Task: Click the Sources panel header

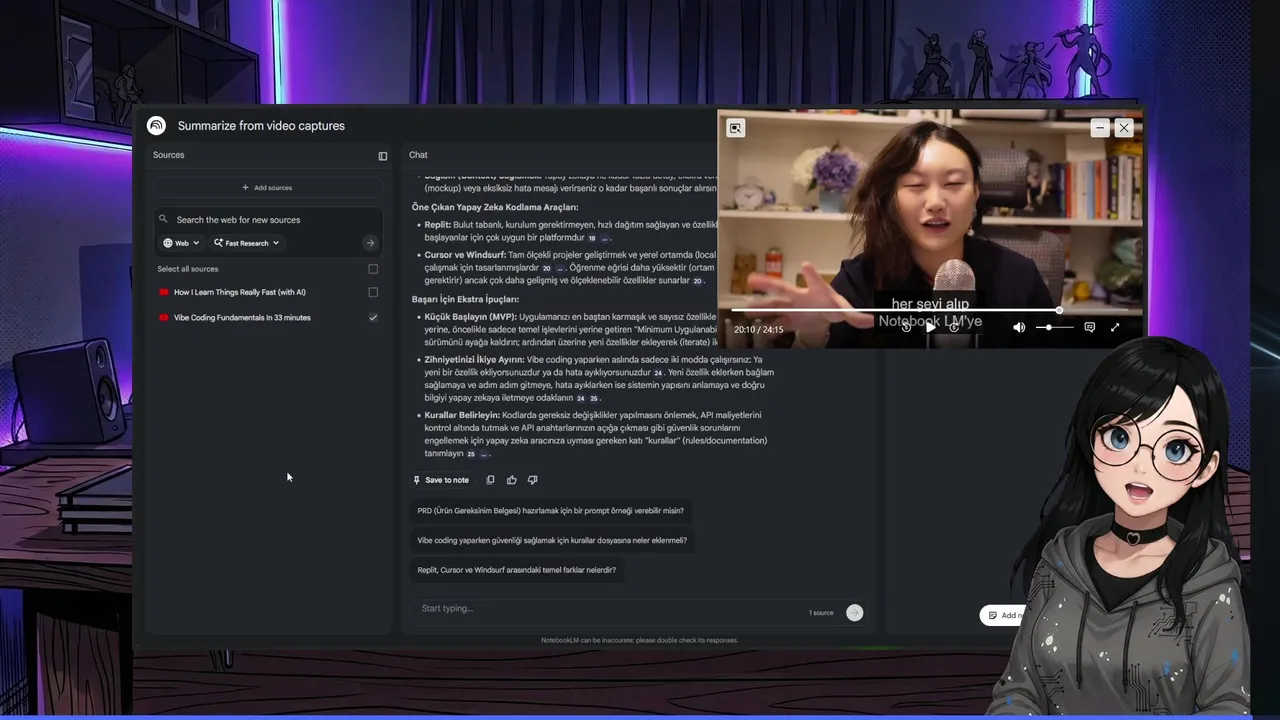Action: [x=168, y=155]
